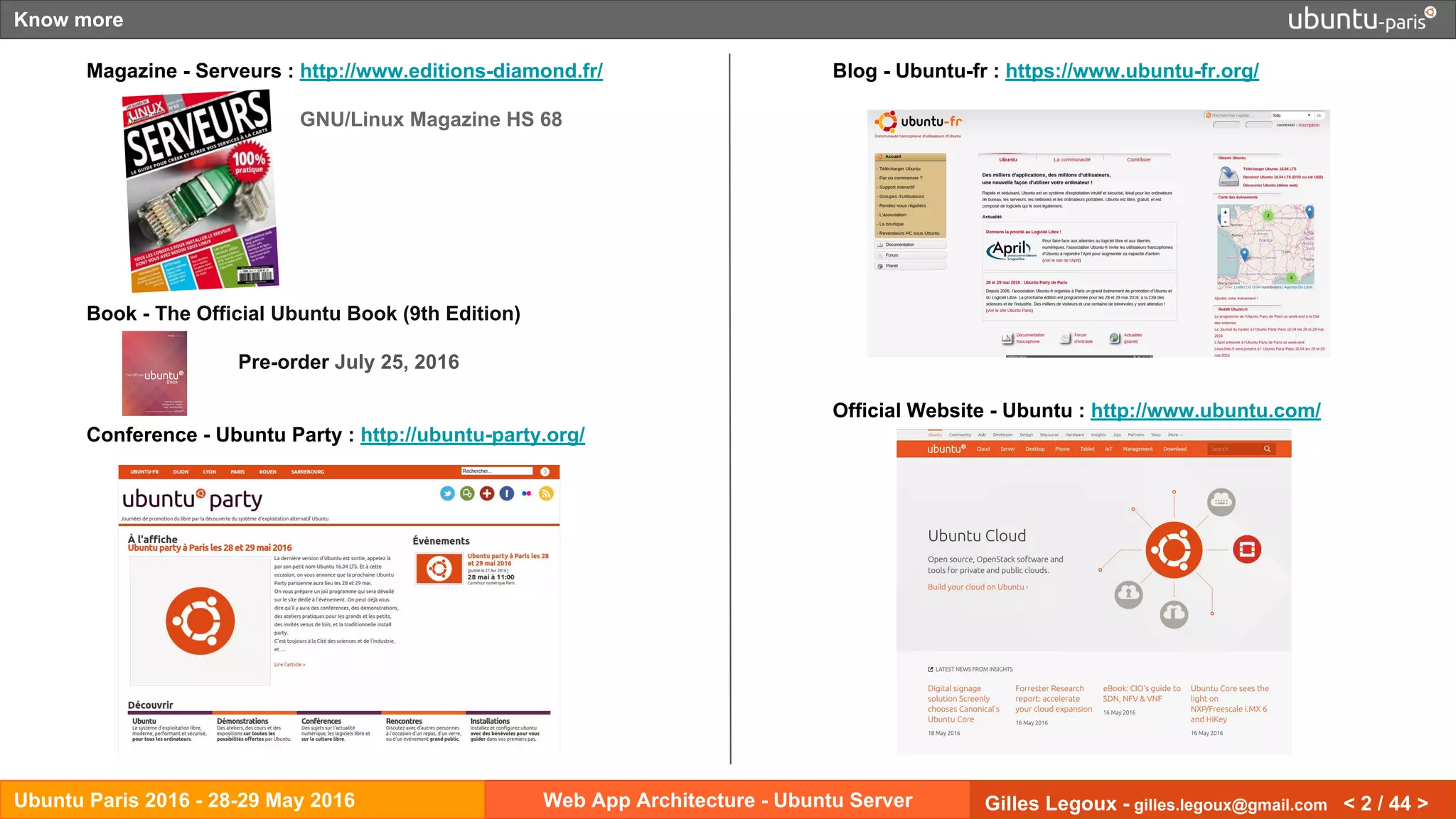Click the Serveurs magazine cover image
The width and height of the screenshot is (1456, 819).
[x=200, y=191]
